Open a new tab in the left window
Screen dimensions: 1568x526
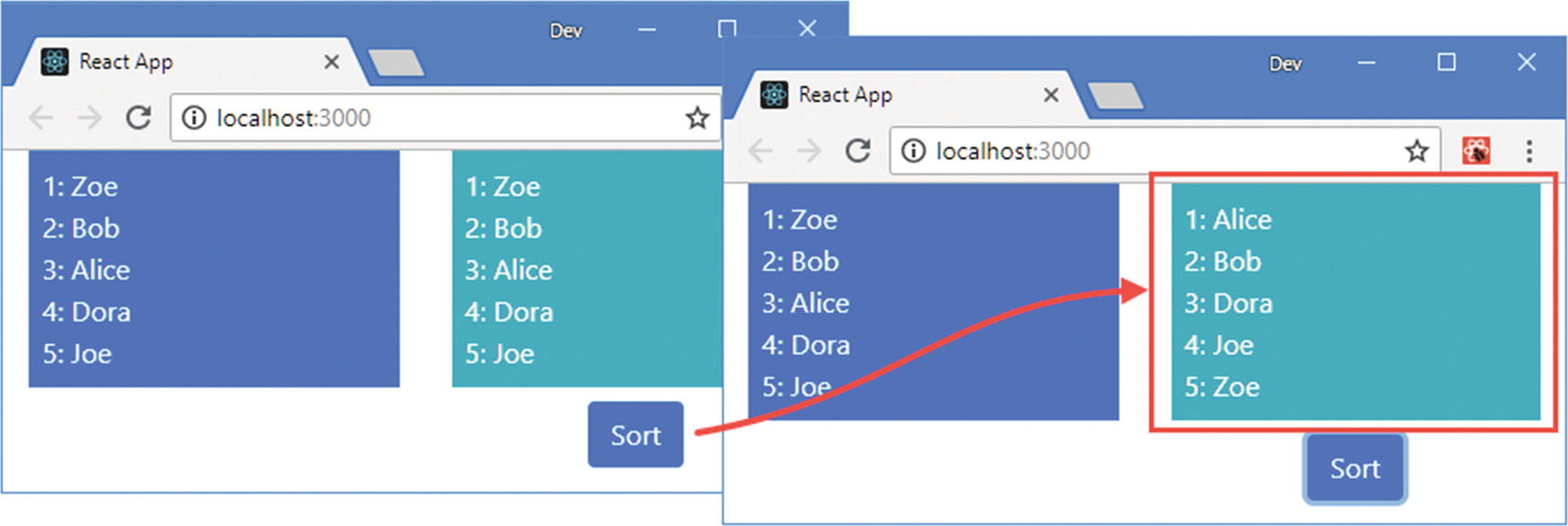tap(395, 63)
